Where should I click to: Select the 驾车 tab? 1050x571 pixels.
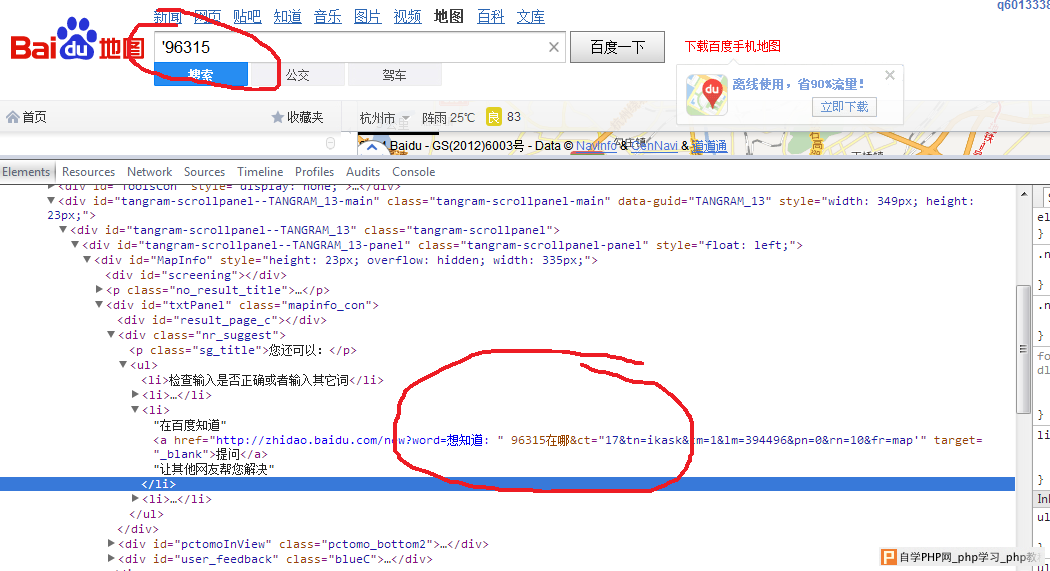click(x=394, y=75)
